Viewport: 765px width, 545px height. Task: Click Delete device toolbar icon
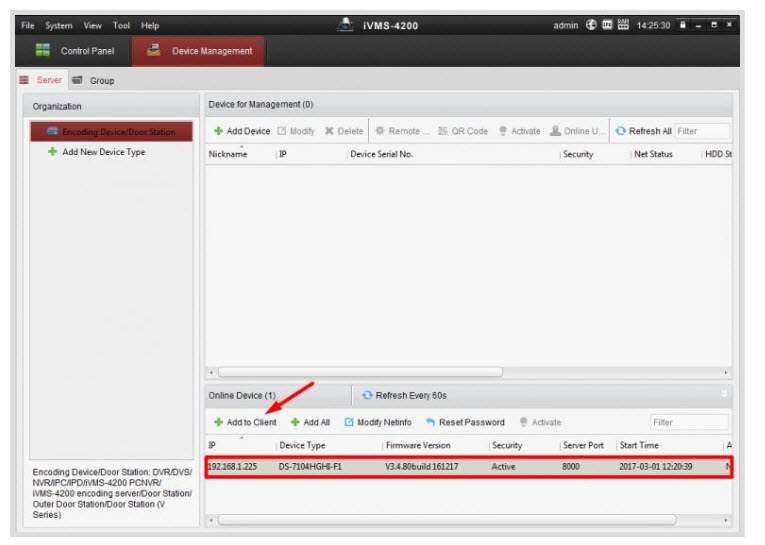pyautogui.click(x=343, y=131)
